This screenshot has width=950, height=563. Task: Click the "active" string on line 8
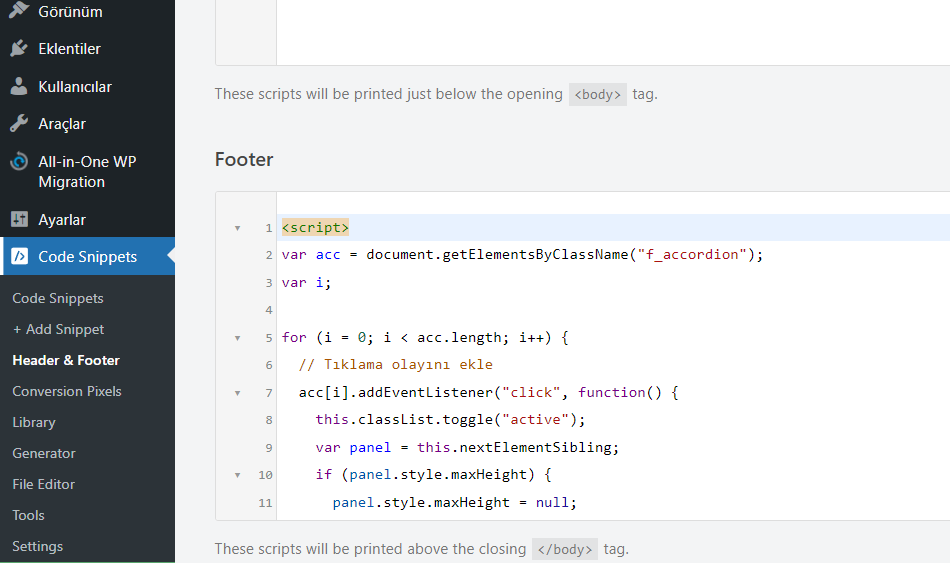point(535,419)
